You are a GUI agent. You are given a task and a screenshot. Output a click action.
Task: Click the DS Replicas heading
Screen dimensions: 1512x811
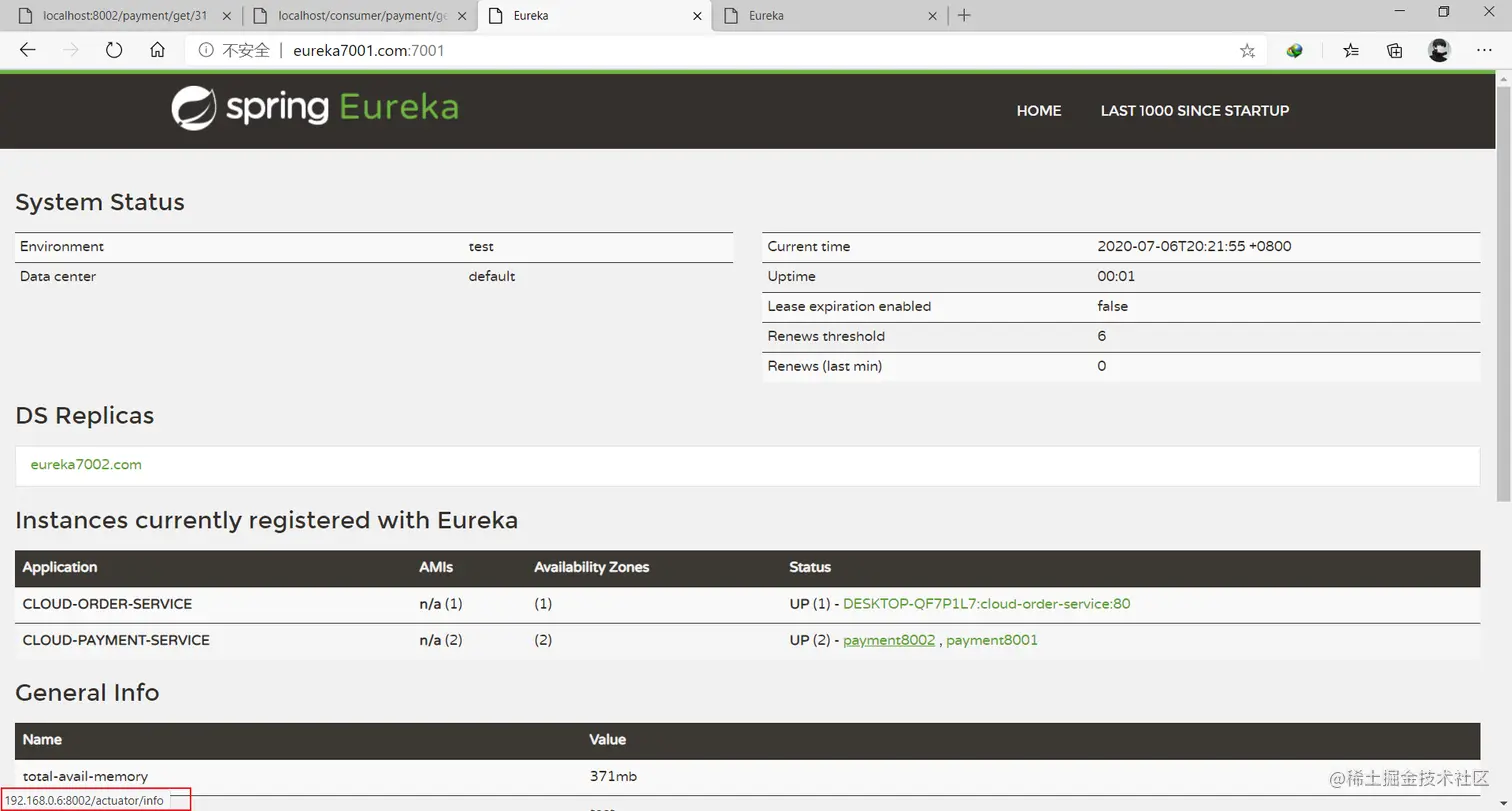click(x=85, y=415)
